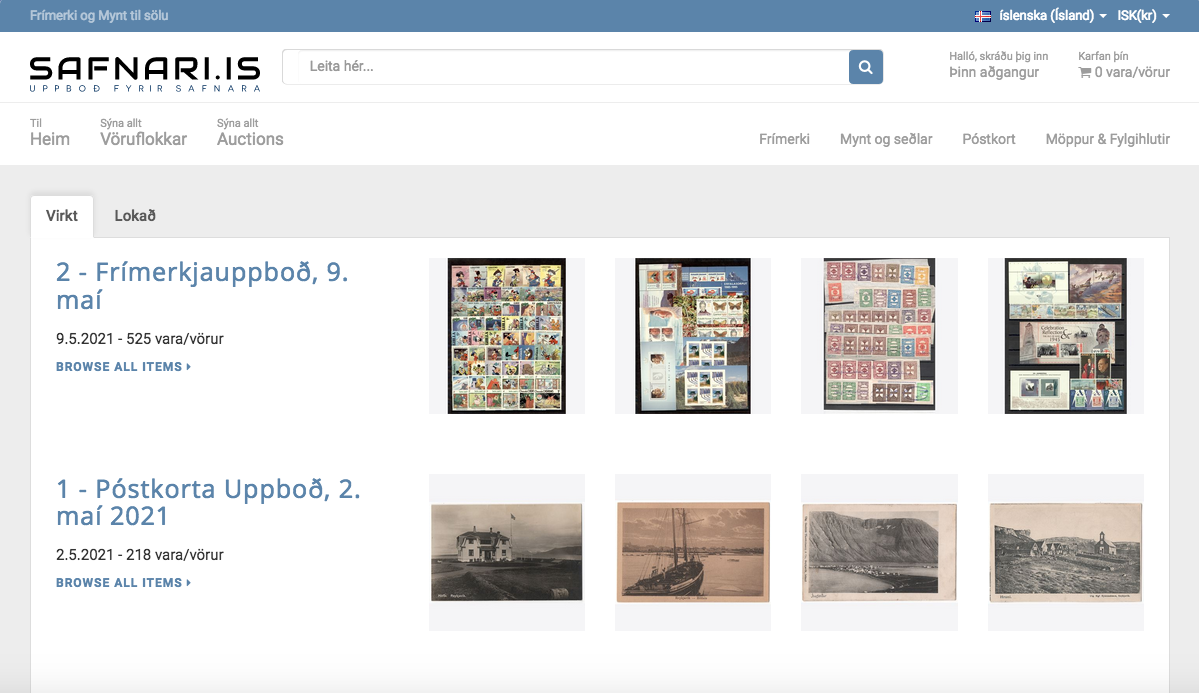This screenshot has width=1199, height=693.
Task: Click Browse All Items for Póstkorta Uppboð
Action: pos(123,583)
